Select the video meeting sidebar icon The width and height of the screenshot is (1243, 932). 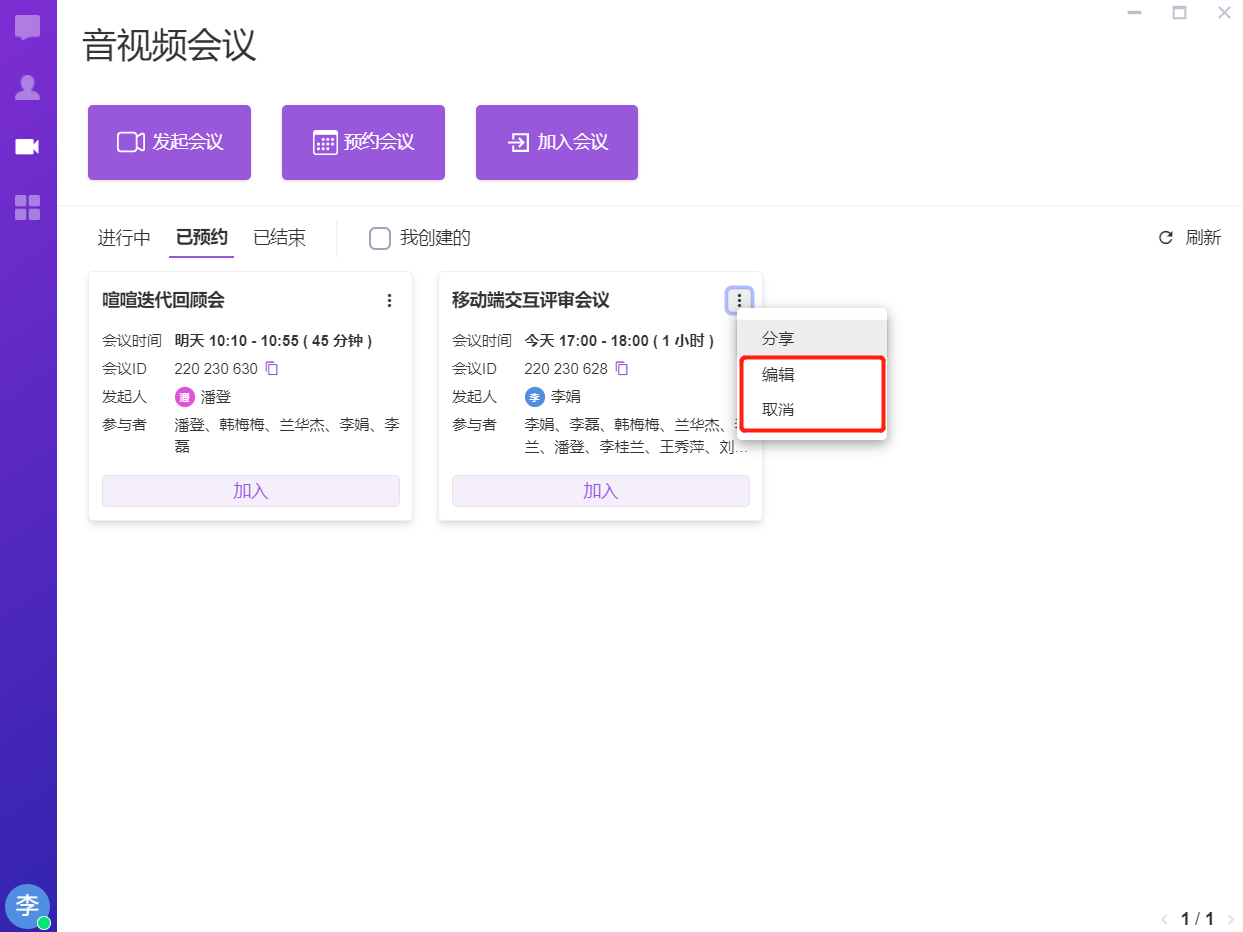pyautogui.click(x=28, y=147)
